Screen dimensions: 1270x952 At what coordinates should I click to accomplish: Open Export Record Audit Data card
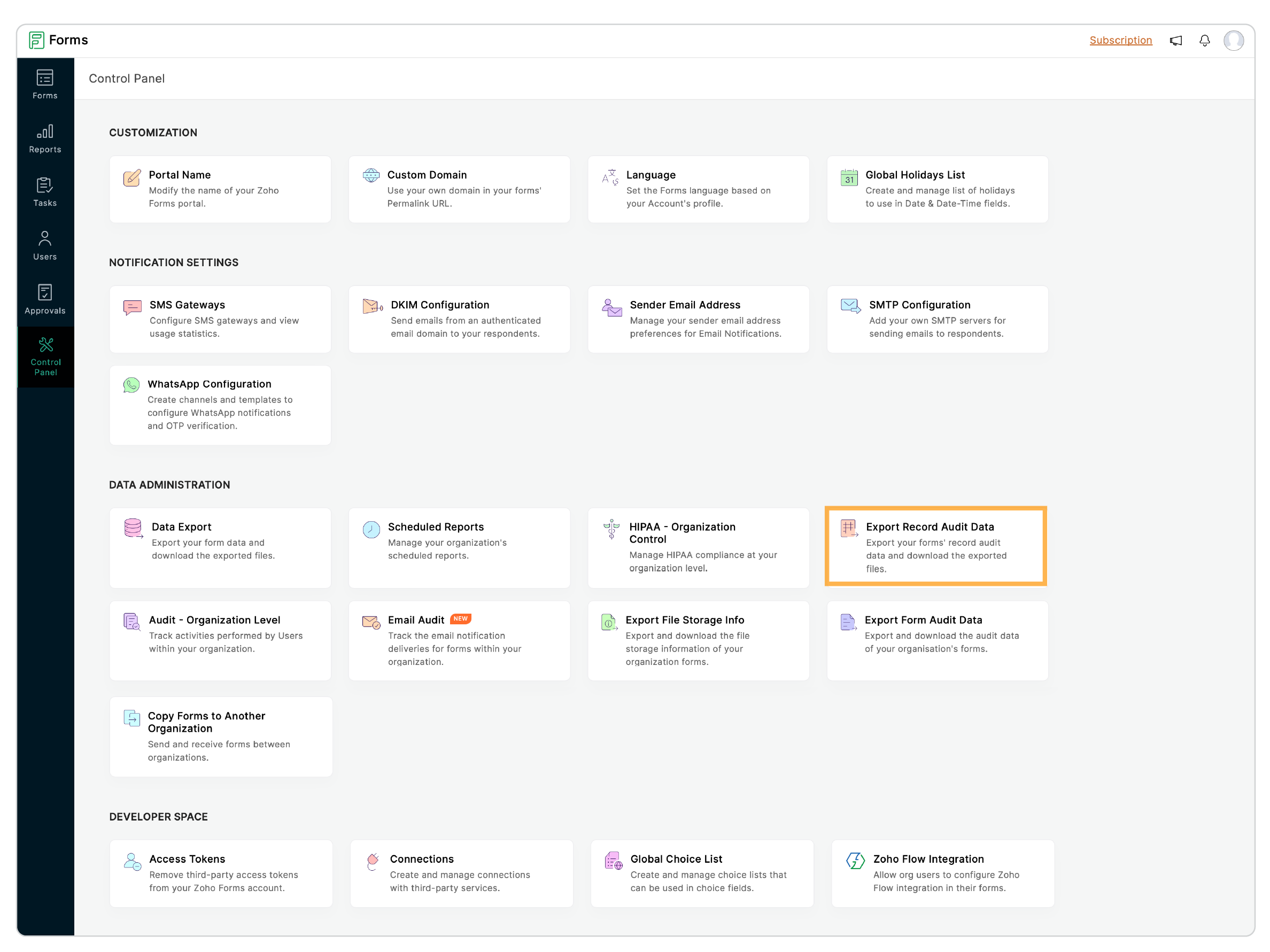point(935,546)
